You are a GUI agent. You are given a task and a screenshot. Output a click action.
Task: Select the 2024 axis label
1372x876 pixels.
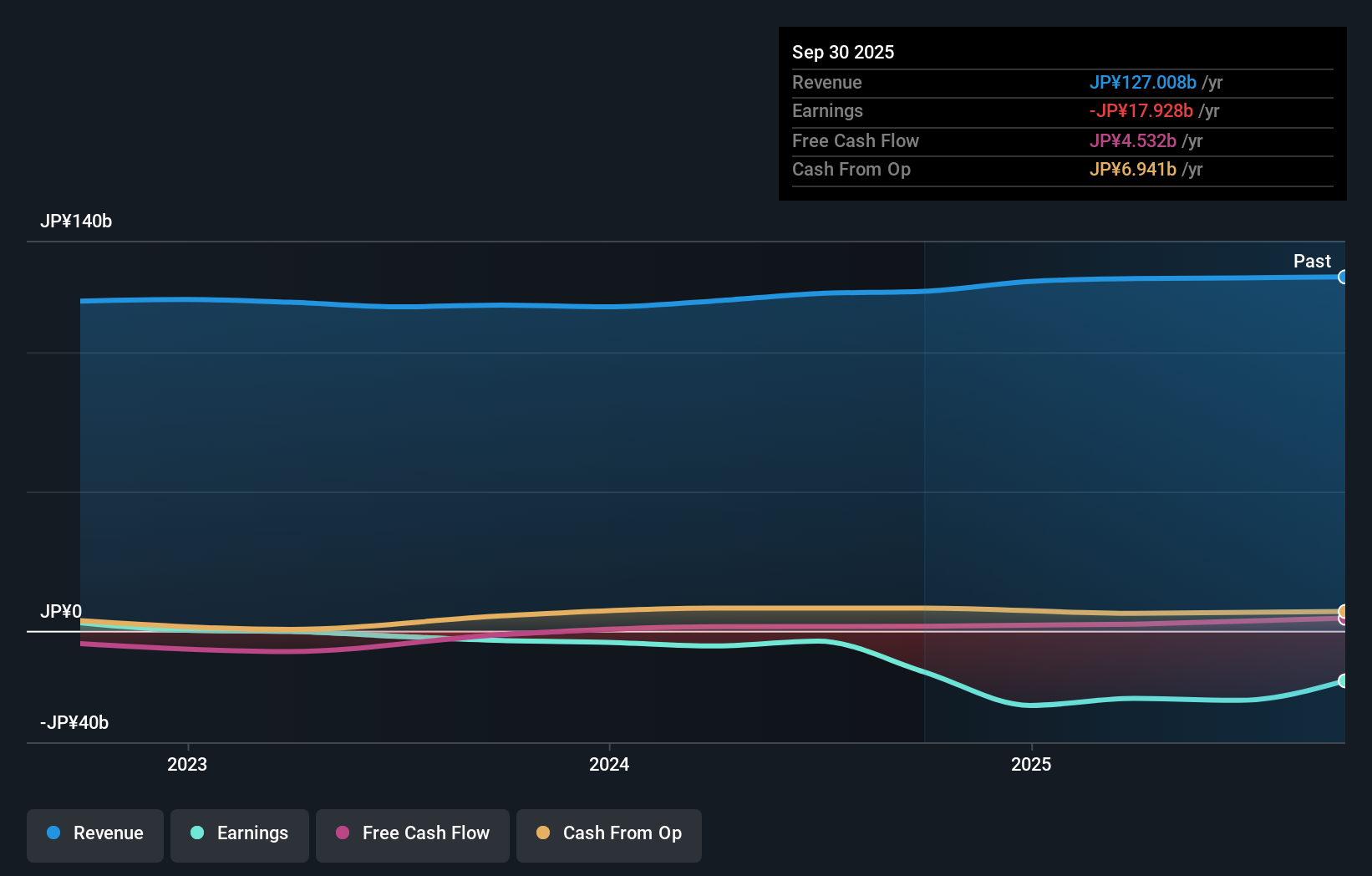(608, 764)
